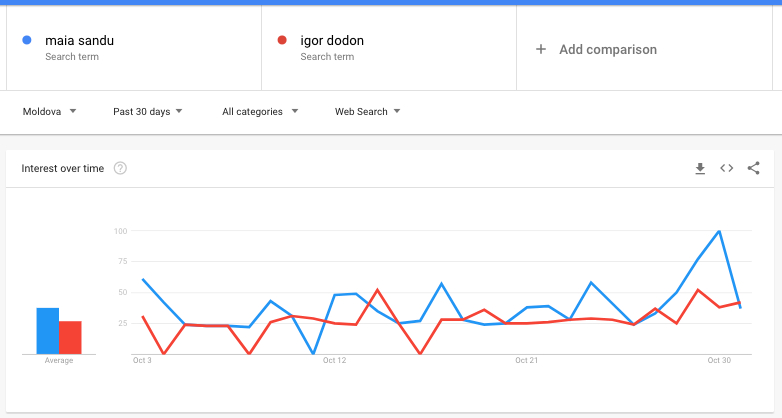Viewport: 782px width, 418px height.
Task: Edit the igor dodon search term
Action: [x=332, y=40]
